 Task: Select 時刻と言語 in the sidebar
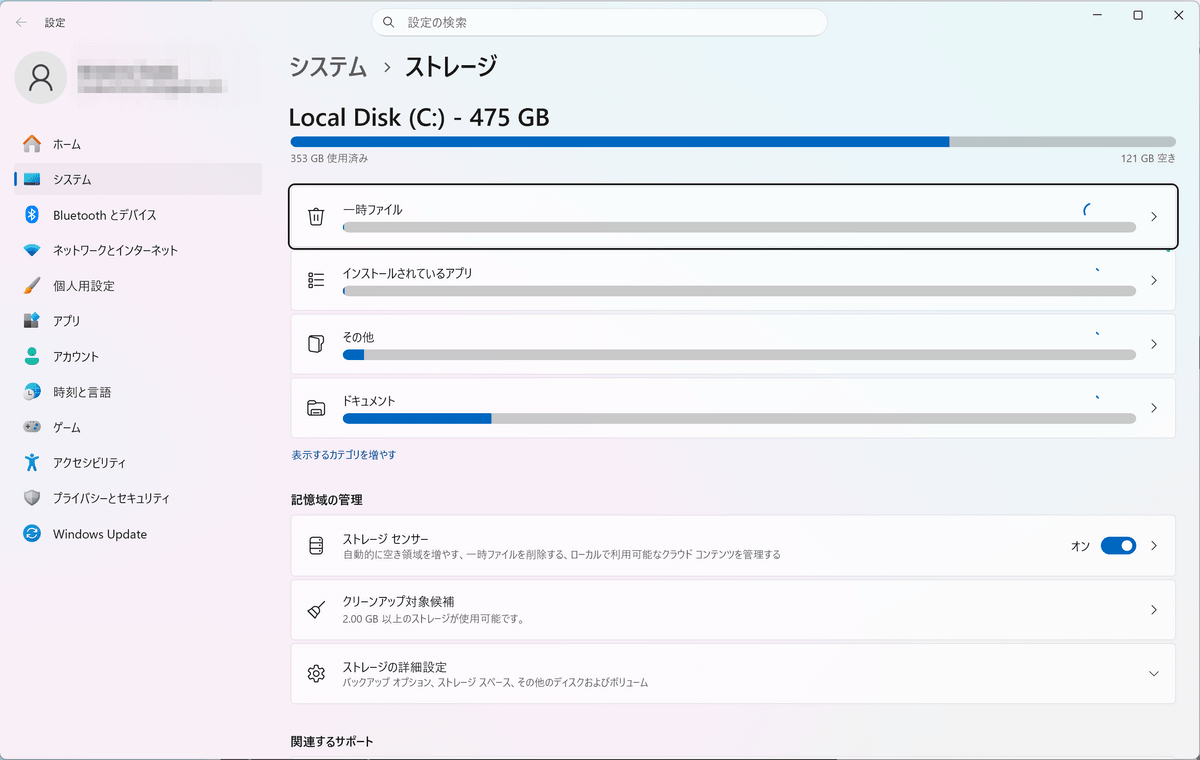click(x=82, y=392)
